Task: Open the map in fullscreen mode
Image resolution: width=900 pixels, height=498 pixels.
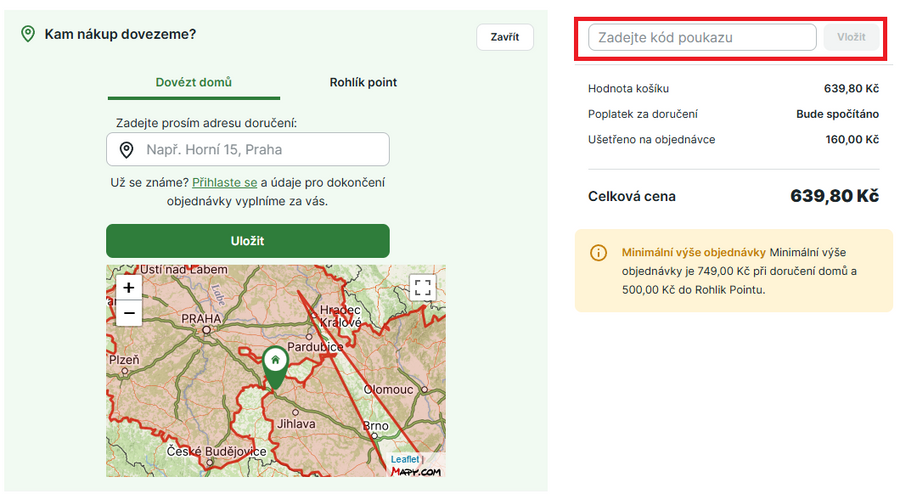Action: point(423,287)
